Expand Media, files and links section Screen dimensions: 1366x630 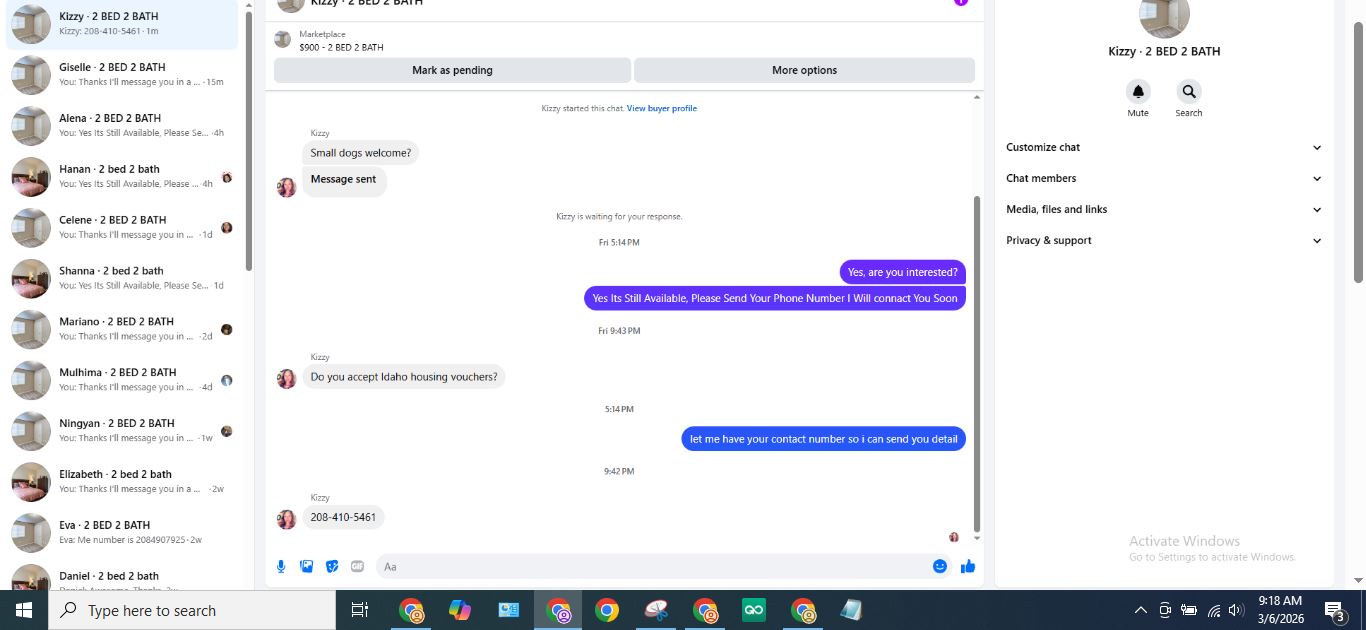(x=1164, y=209)
